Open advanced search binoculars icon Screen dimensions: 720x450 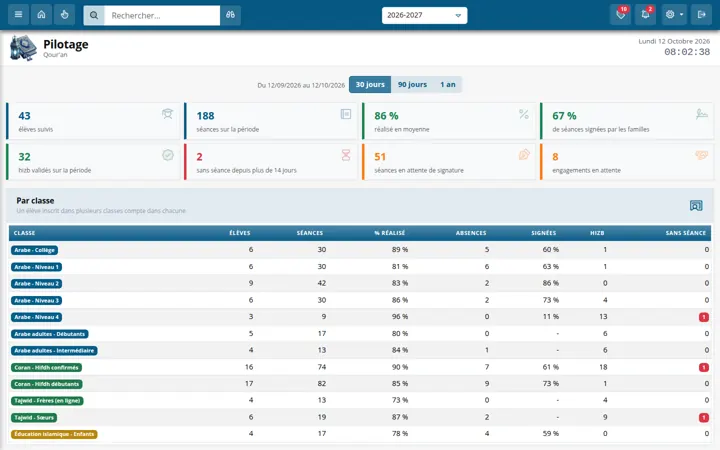click(x=231, y=15)
